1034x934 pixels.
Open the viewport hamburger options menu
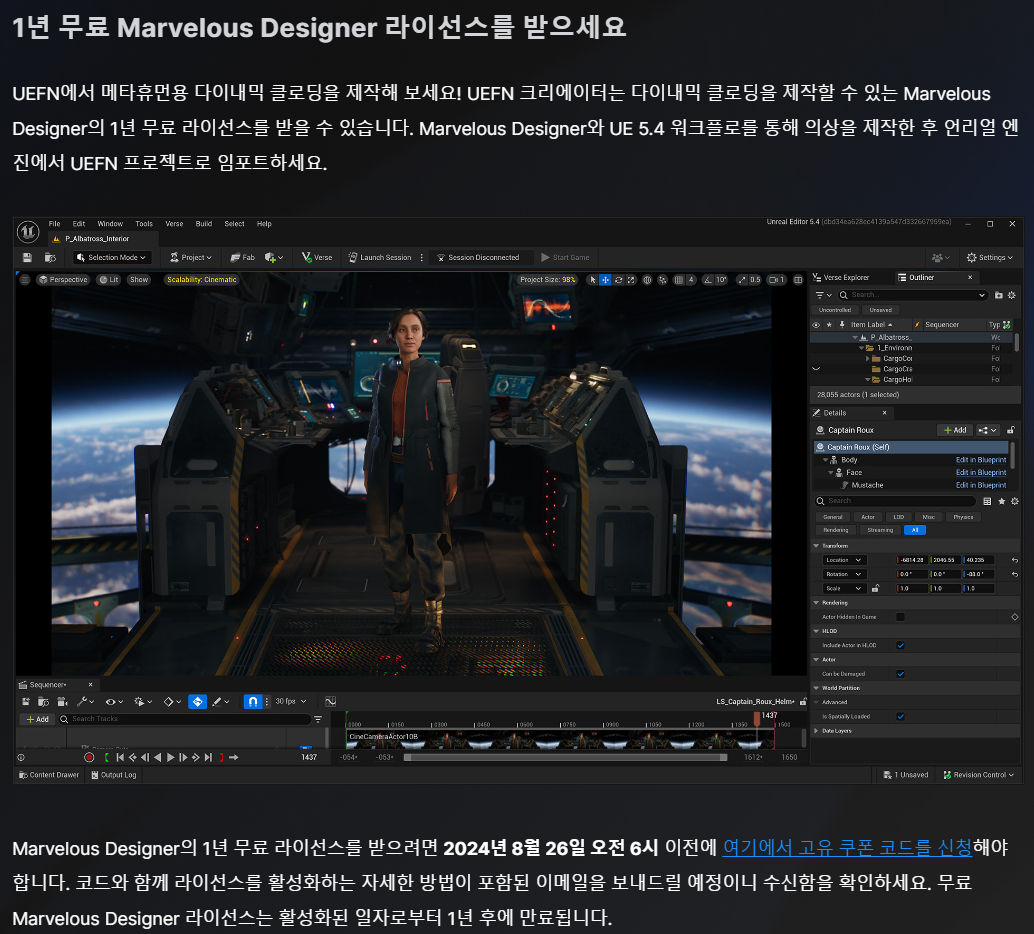[x=24, y=280]
